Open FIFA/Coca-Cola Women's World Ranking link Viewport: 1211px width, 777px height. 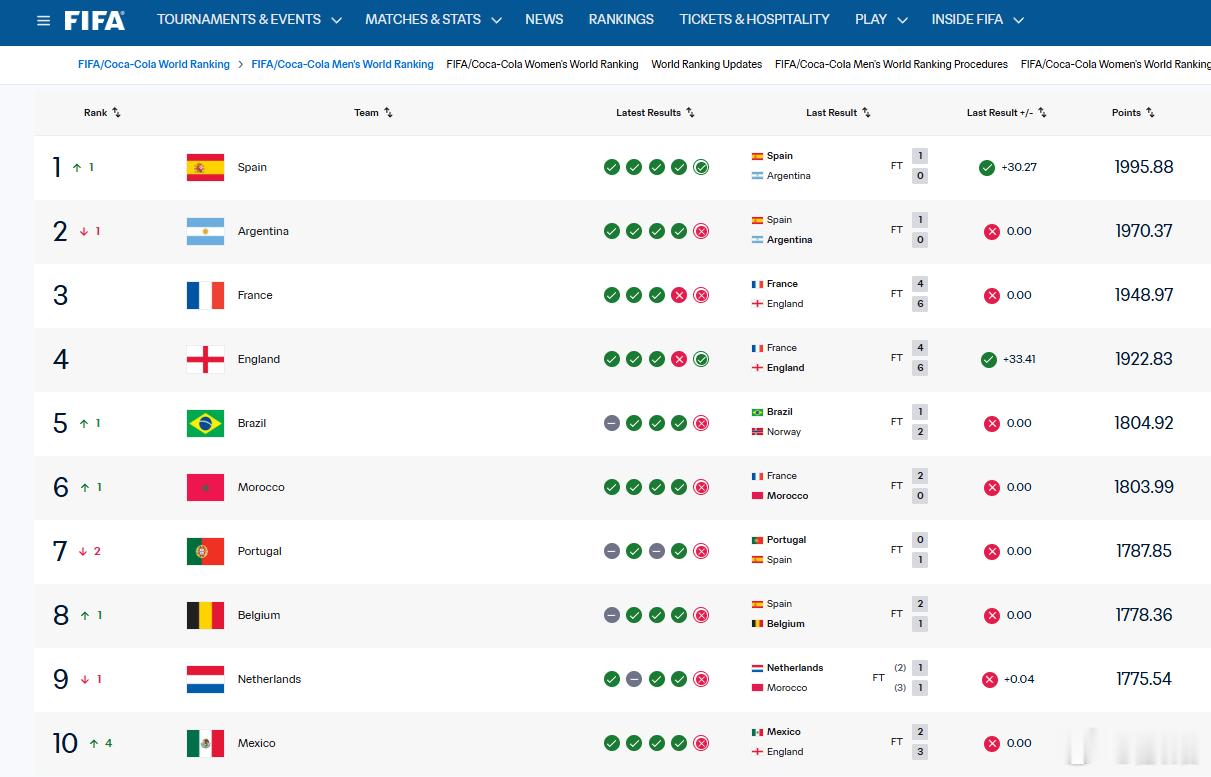click(542, 64)
